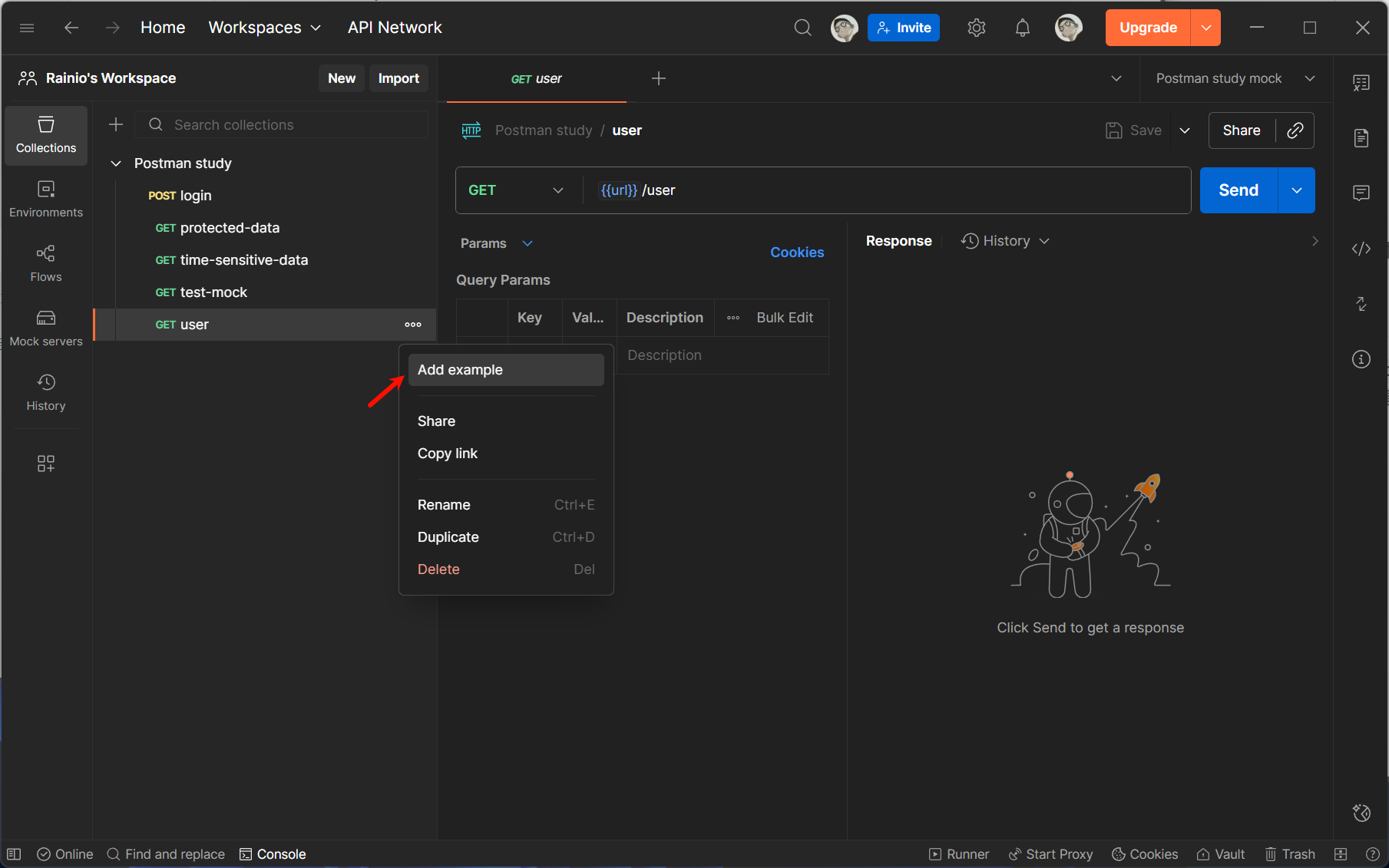The height and width of the screenshot is (868, 1389).
Task: Click Bulk Edit
Action: pos(785,318)
